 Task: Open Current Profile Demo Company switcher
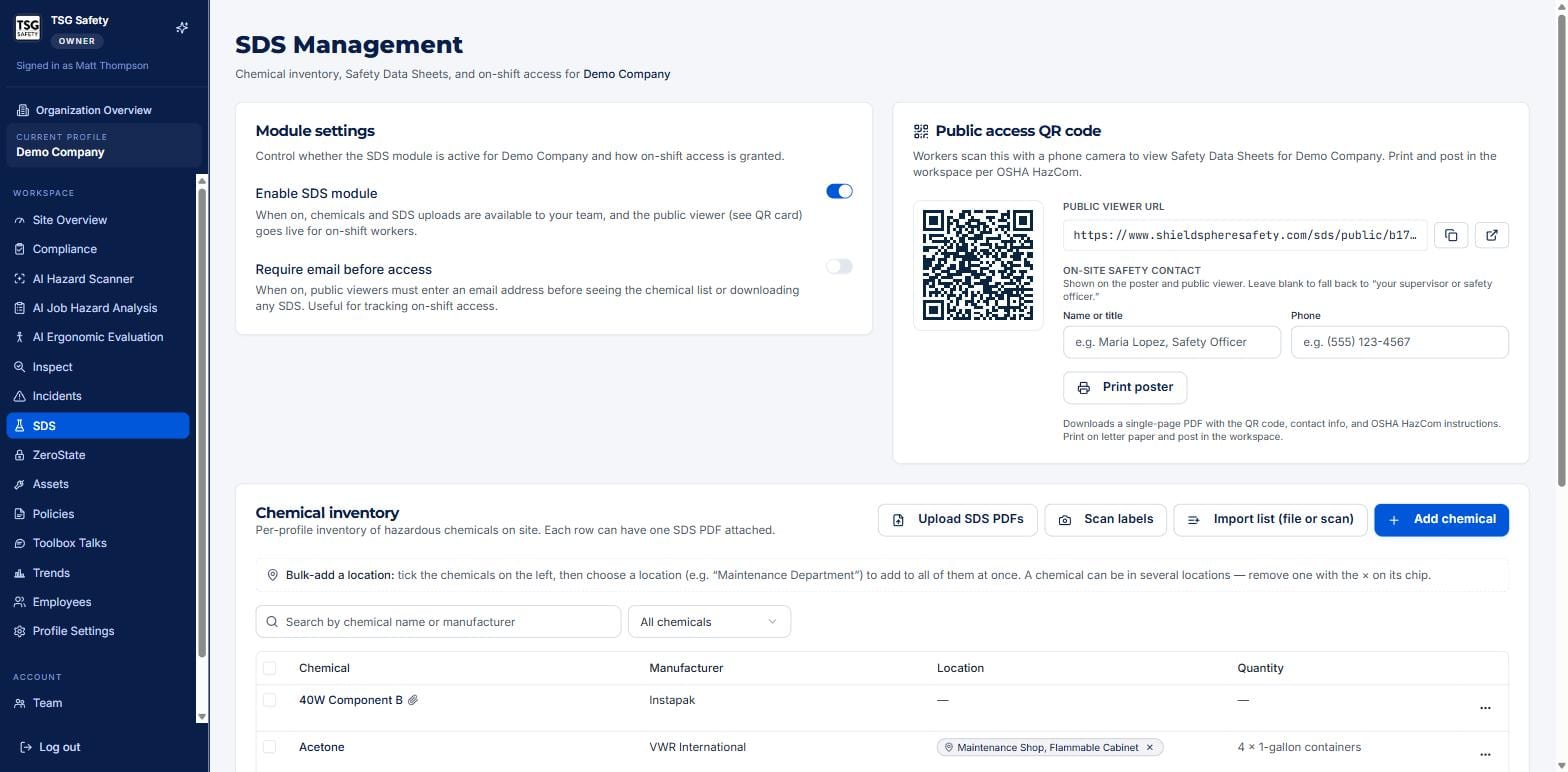[x=104, y=146]
